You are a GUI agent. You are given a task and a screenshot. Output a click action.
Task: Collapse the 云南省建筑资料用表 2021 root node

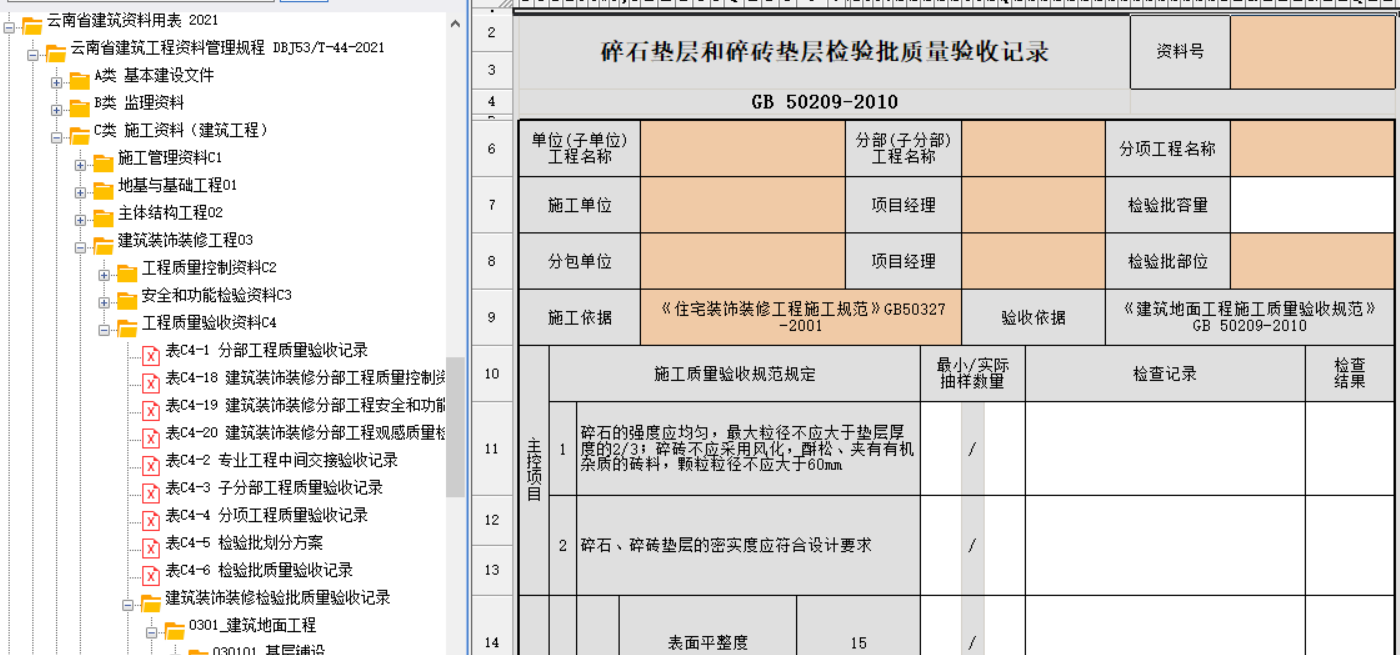pos(9,27)
